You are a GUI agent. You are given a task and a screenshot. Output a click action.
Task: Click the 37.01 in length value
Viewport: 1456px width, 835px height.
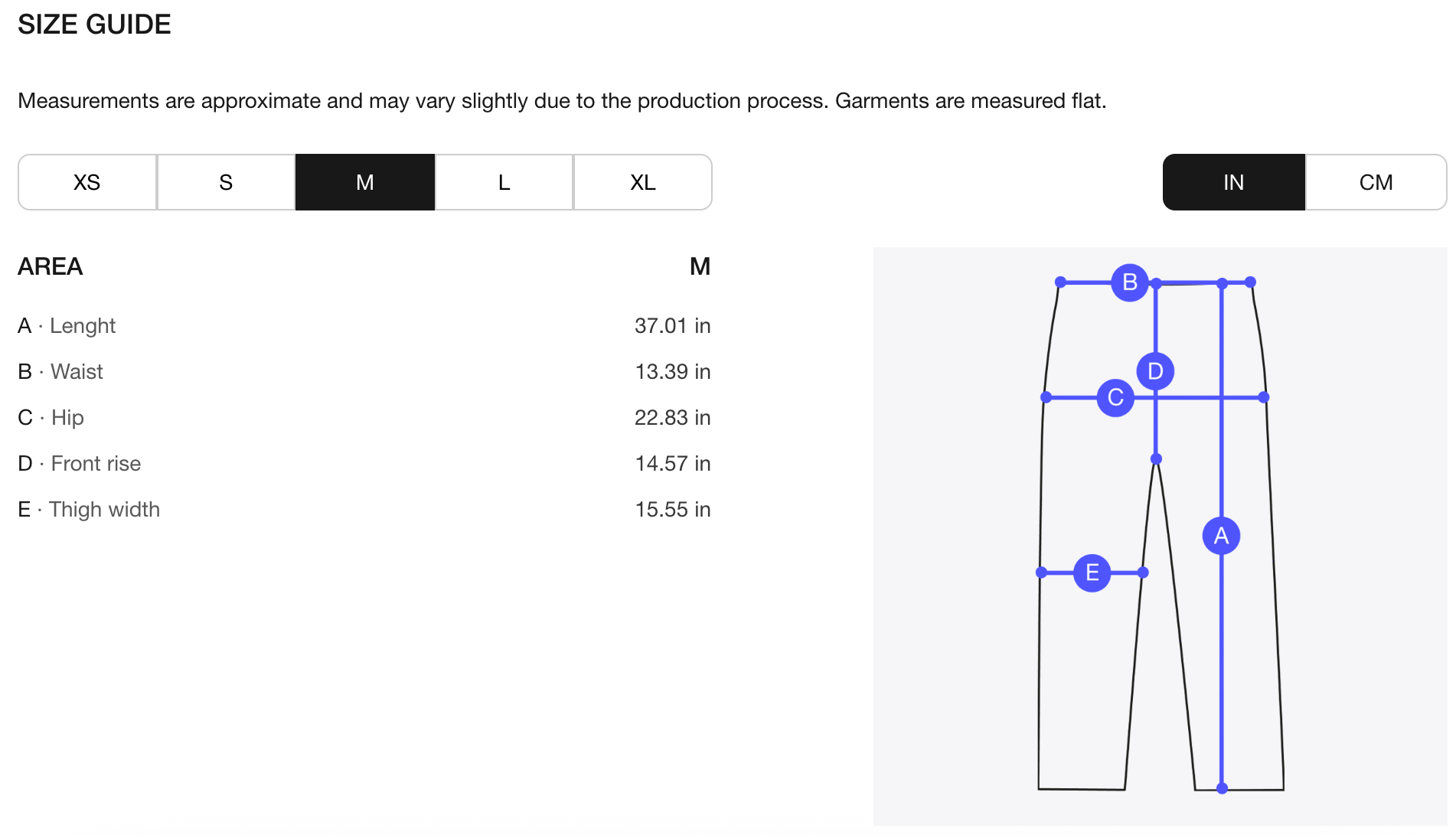point(672,326)
